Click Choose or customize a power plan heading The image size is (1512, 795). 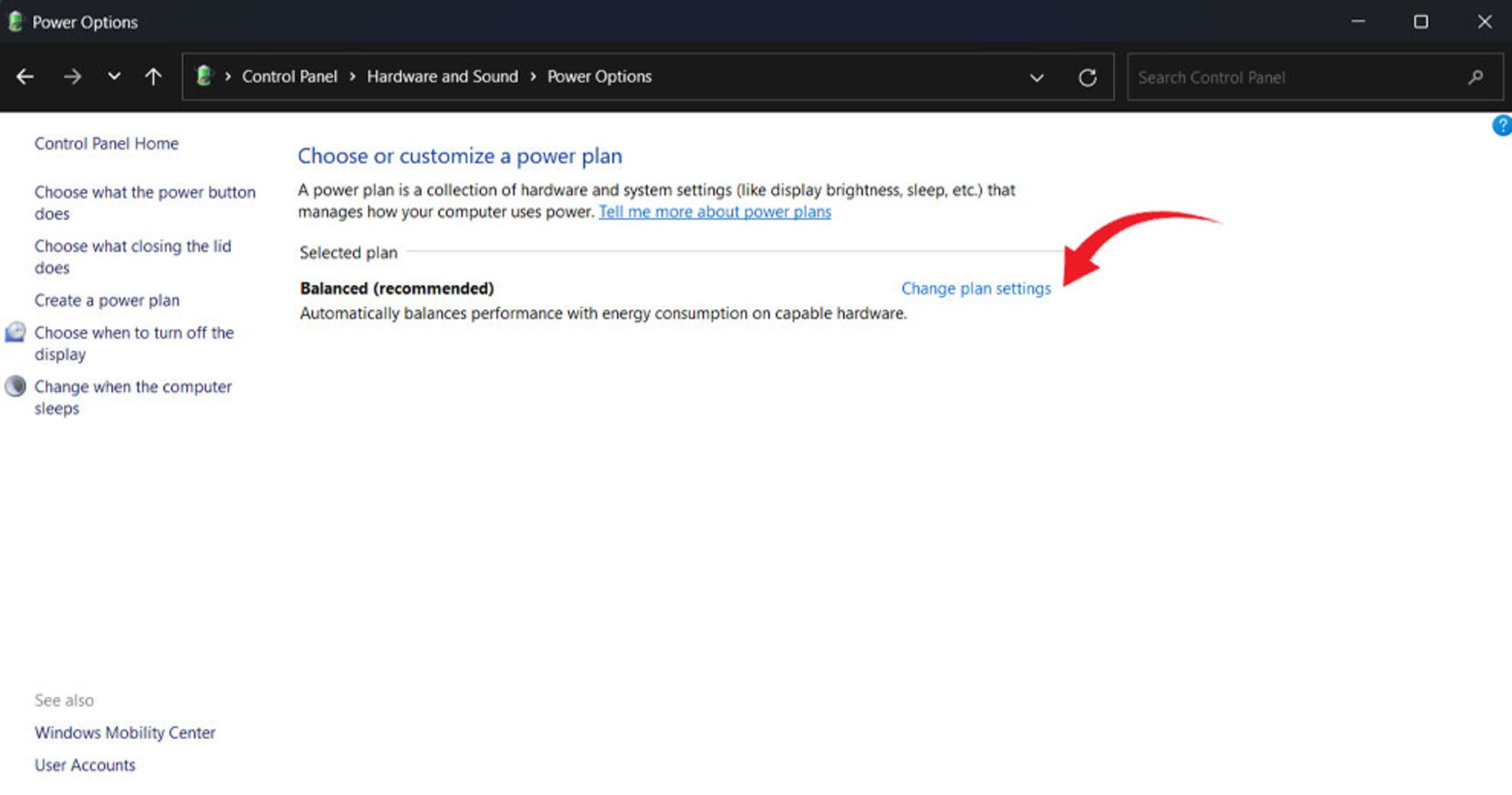pos(460,156)
